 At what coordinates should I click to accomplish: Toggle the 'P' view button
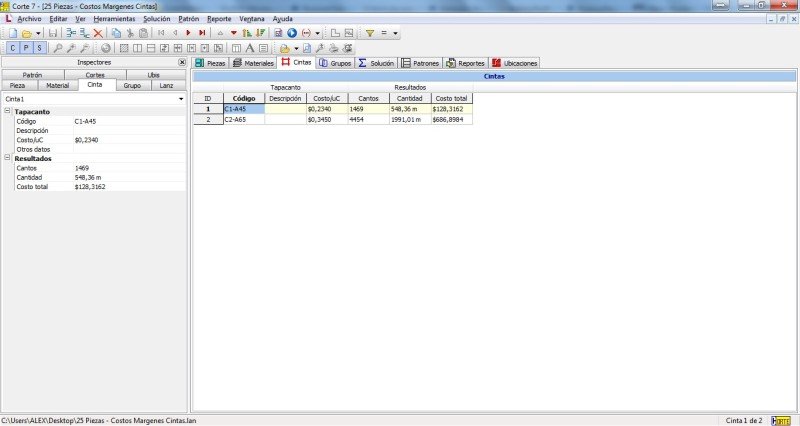tap(26, 47)
